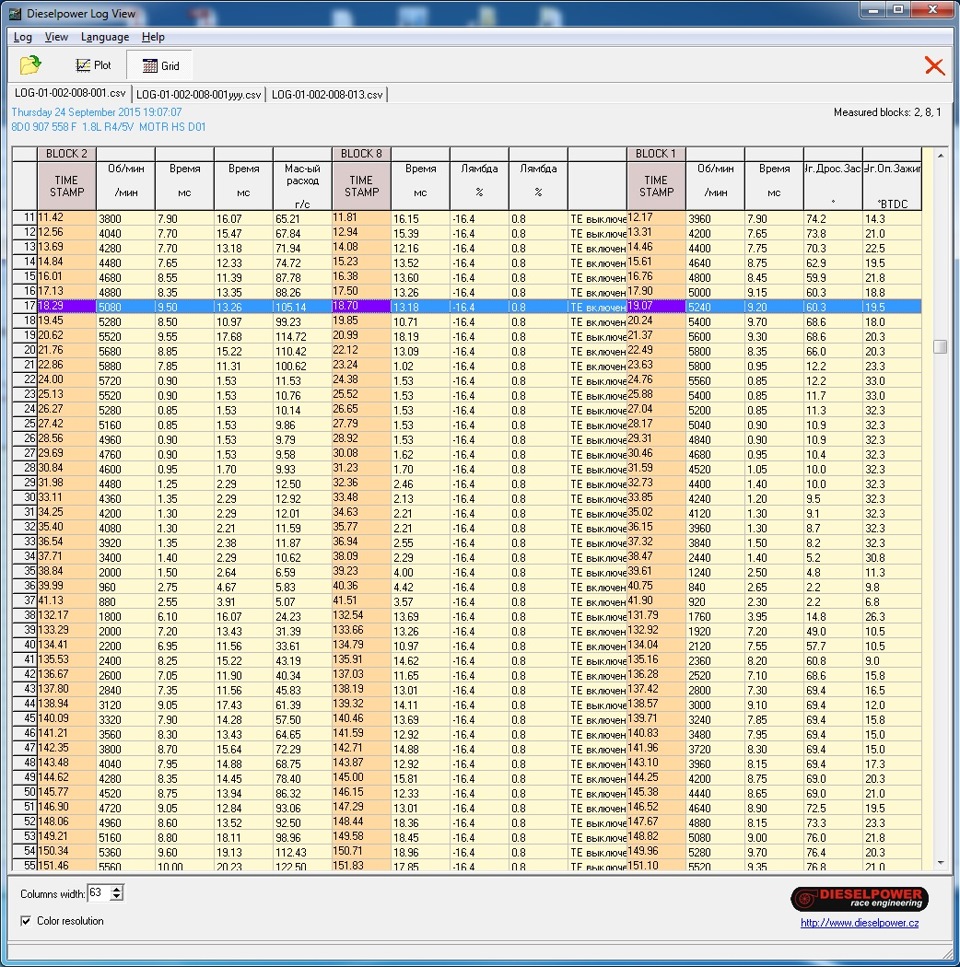Increase Columns width with up arrow
This screenshot has height=967, width=960.
pos(117,889)
